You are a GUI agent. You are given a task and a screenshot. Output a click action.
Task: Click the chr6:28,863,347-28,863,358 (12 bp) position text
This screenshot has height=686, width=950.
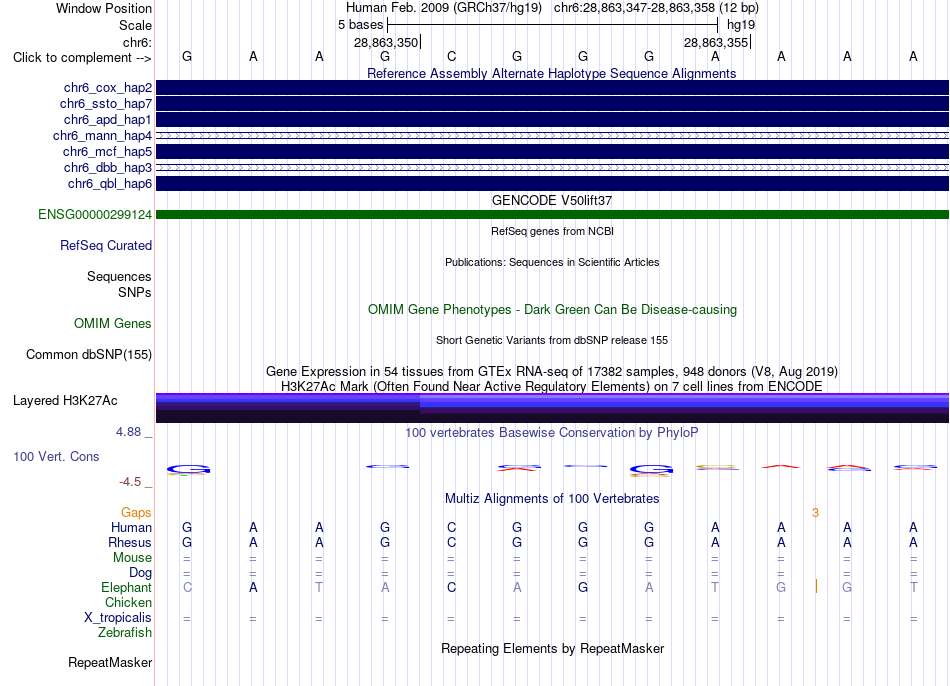[656, 8]
